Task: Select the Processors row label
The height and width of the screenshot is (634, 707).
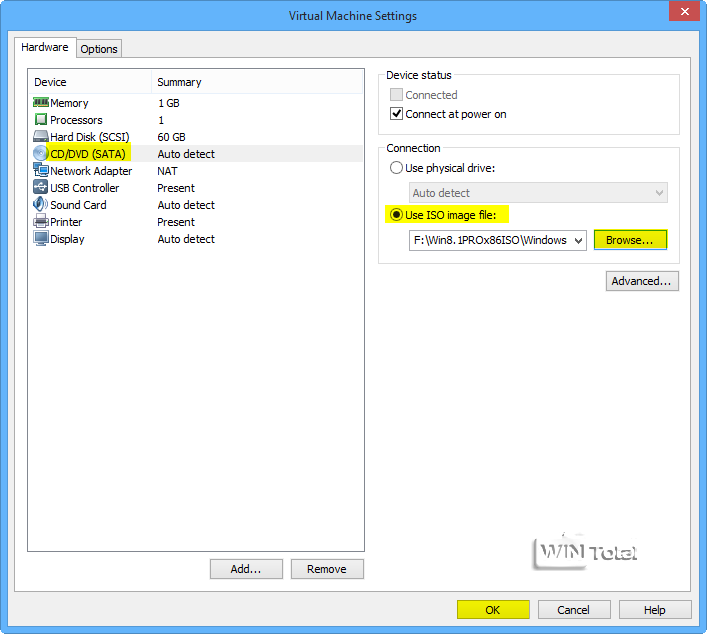Action: 76,120
